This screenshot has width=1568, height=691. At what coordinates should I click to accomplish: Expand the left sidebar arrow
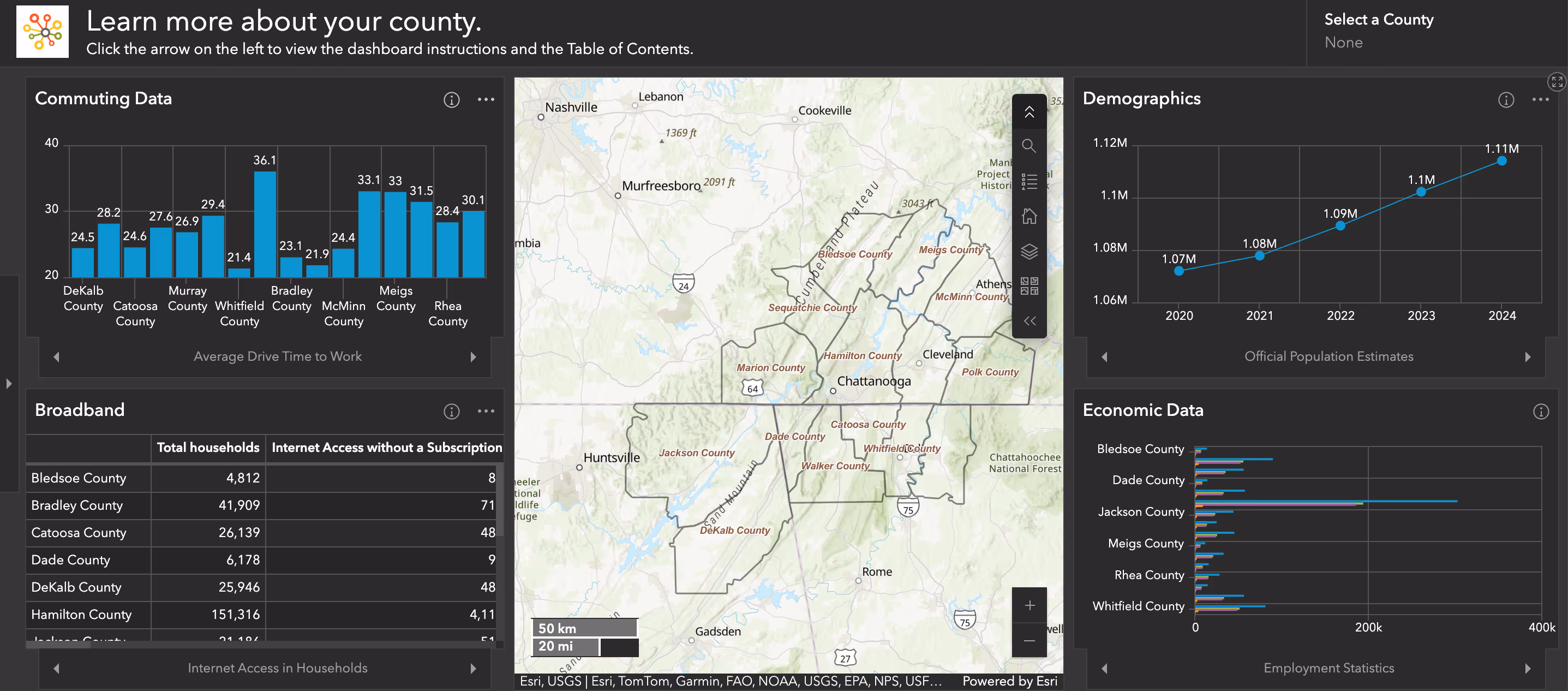[9, 384]
